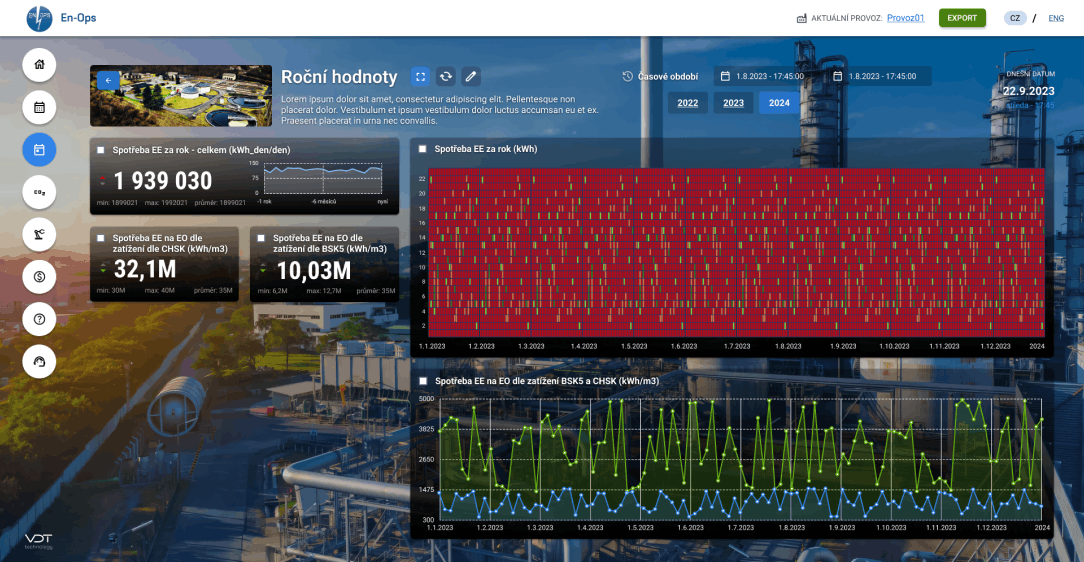
Task: Go to the Home dashboard in the sidebar
Action: 39,64
